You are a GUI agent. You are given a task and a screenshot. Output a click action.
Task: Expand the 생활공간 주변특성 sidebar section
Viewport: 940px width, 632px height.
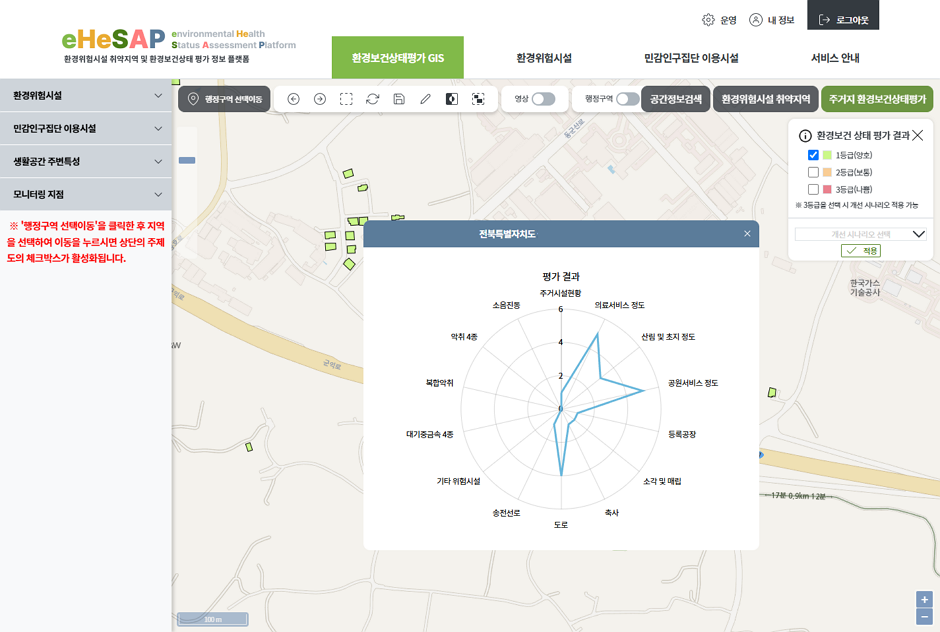coord(86,161)
